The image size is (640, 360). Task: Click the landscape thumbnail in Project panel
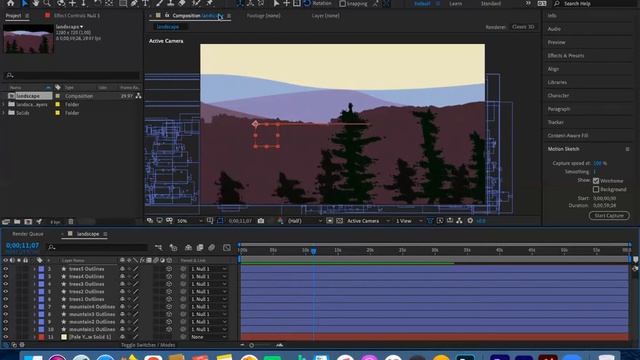(x=29, y=39)
